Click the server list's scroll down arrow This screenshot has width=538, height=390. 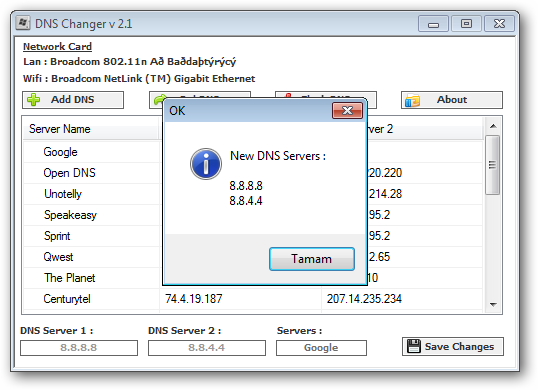(493, 305)
